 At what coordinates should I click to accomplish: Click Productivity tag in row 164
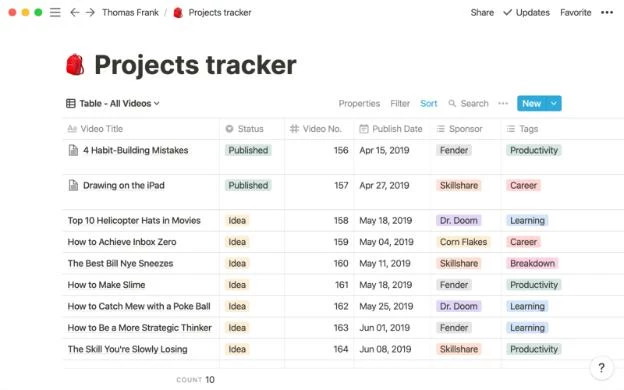click(534, 349)
